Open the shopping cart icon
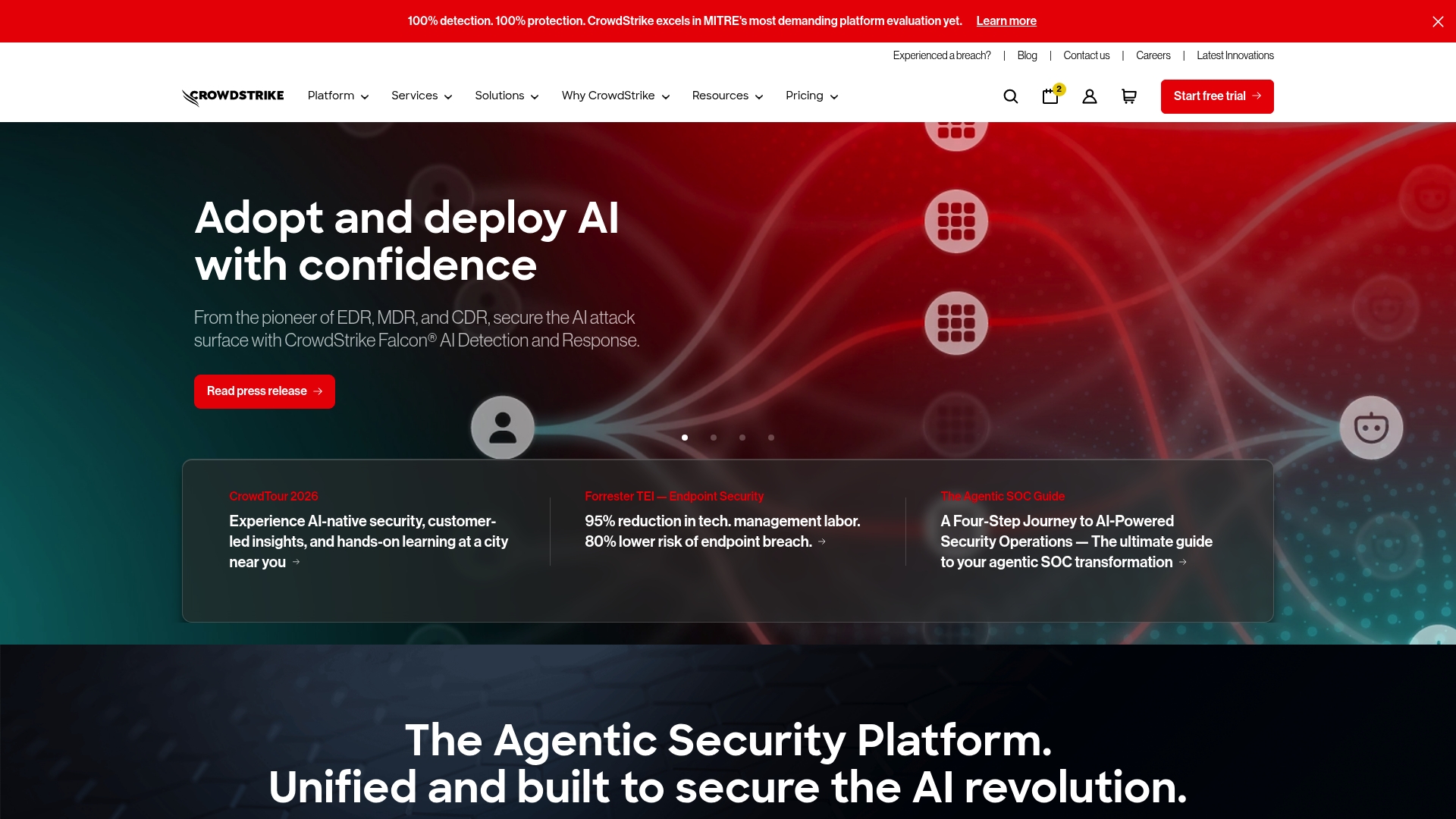The height and width of the screenshot is (819, 1456). pos(1129,96)
